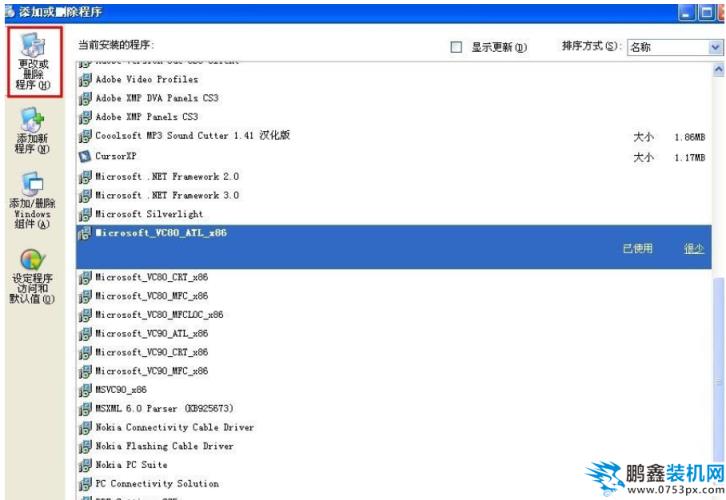Click the Microsoft_VC80_MFC_x86 icon
This screenshot has height=500, width=726.
(x=85, y=296)
